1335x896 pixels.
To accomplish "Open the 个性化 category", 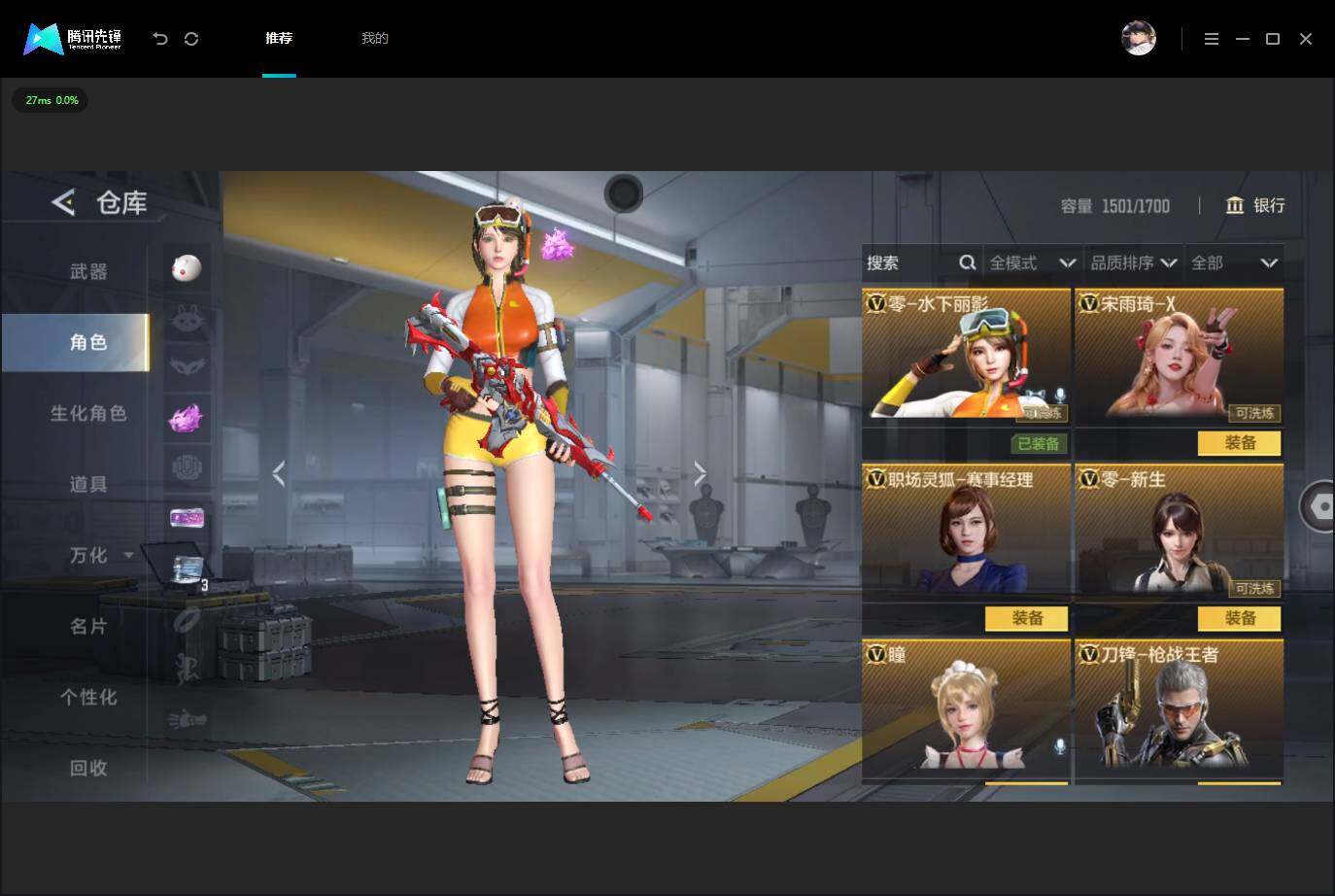I will (x=88, y=697).
